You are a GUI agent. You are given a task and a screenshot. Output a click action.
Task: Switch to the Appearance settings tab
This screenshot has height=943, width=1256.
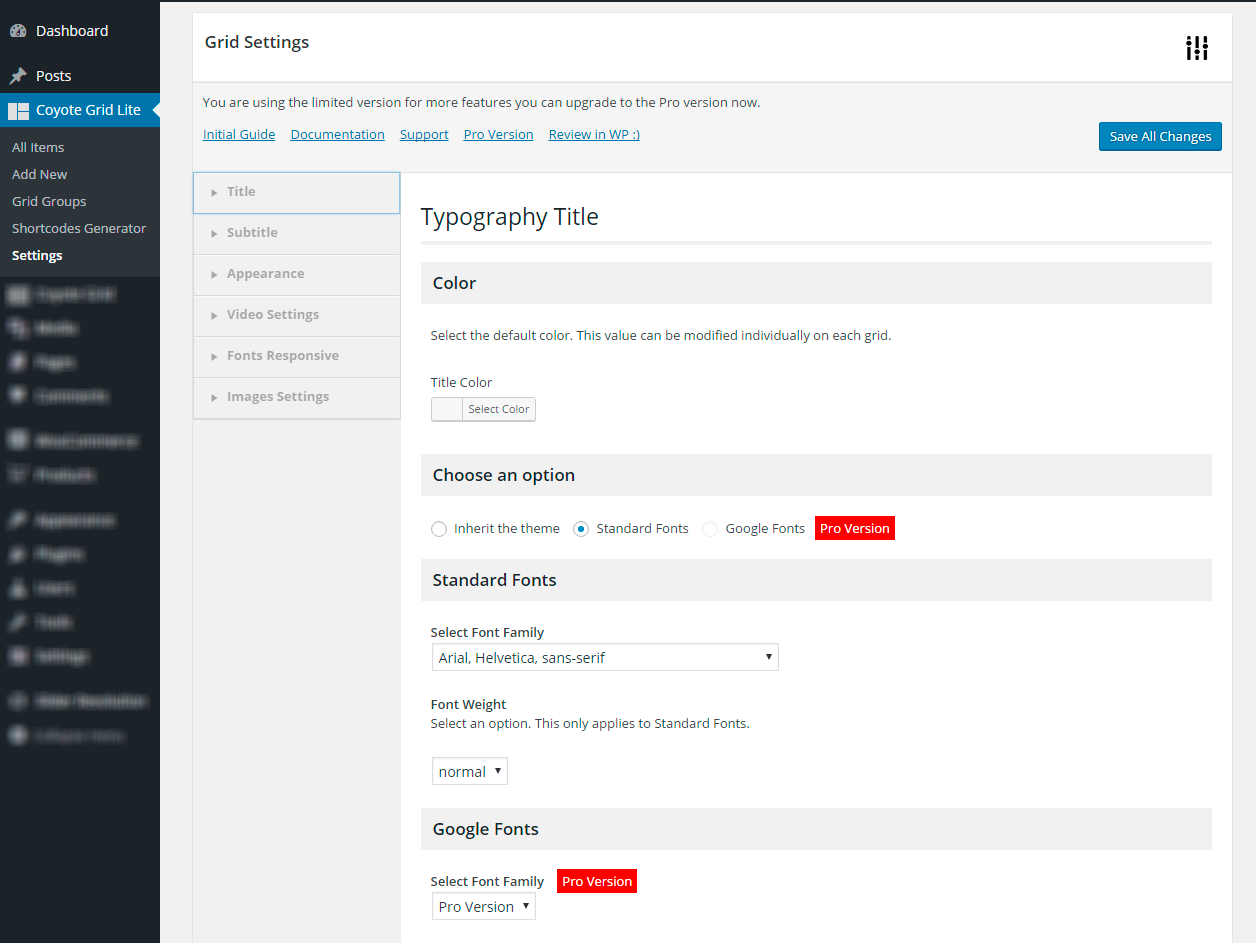tap(265, 274)
